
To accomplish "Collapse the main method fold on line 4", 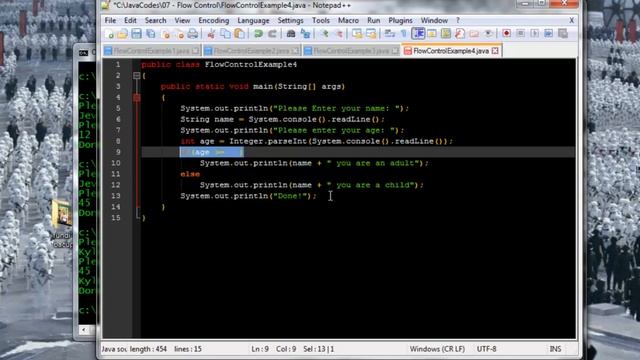I will pos(136,98).
